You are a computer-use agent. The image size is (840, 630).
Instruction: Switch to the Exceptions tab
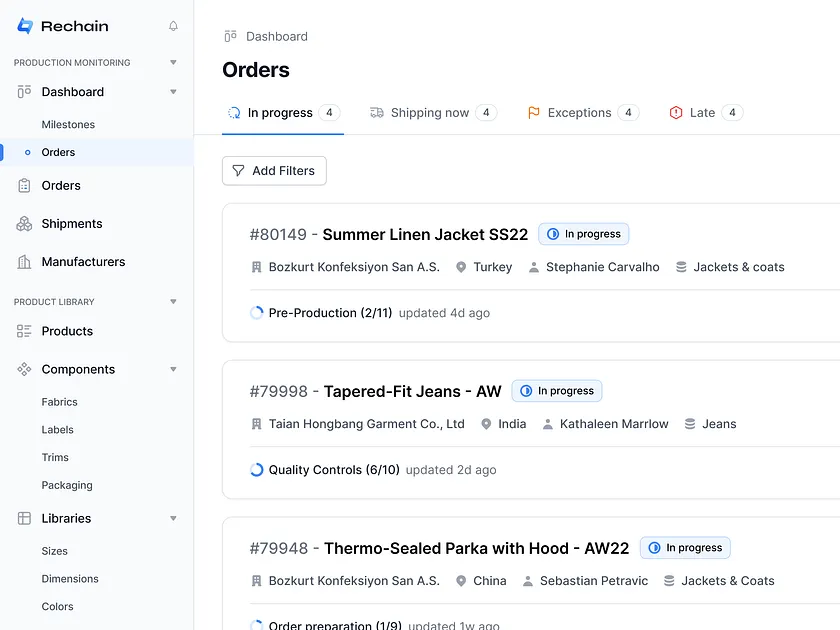click(x=583, y=112)
